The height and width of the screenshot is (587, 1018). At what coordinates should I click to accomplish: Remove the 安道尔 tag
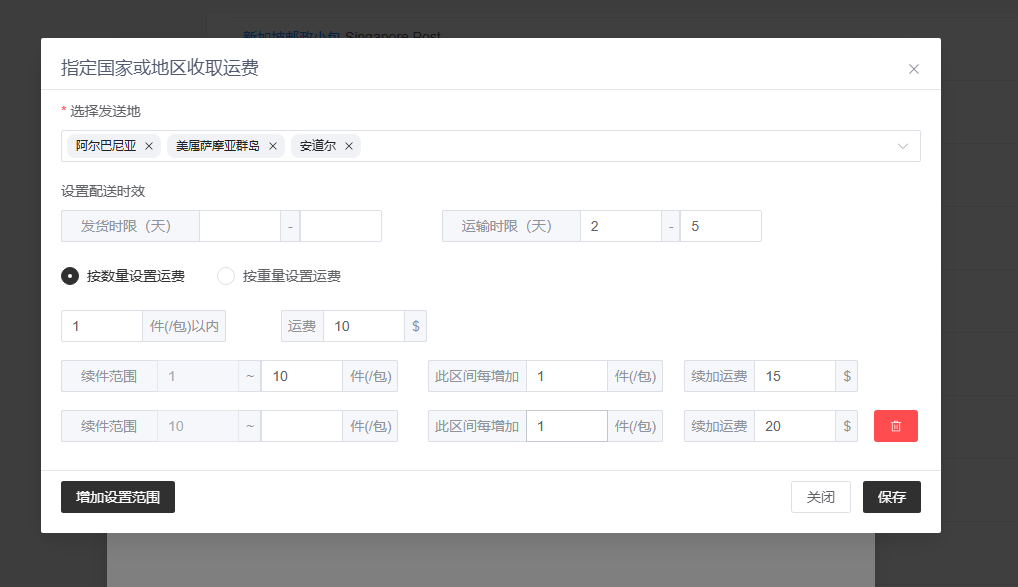[349, 146]
